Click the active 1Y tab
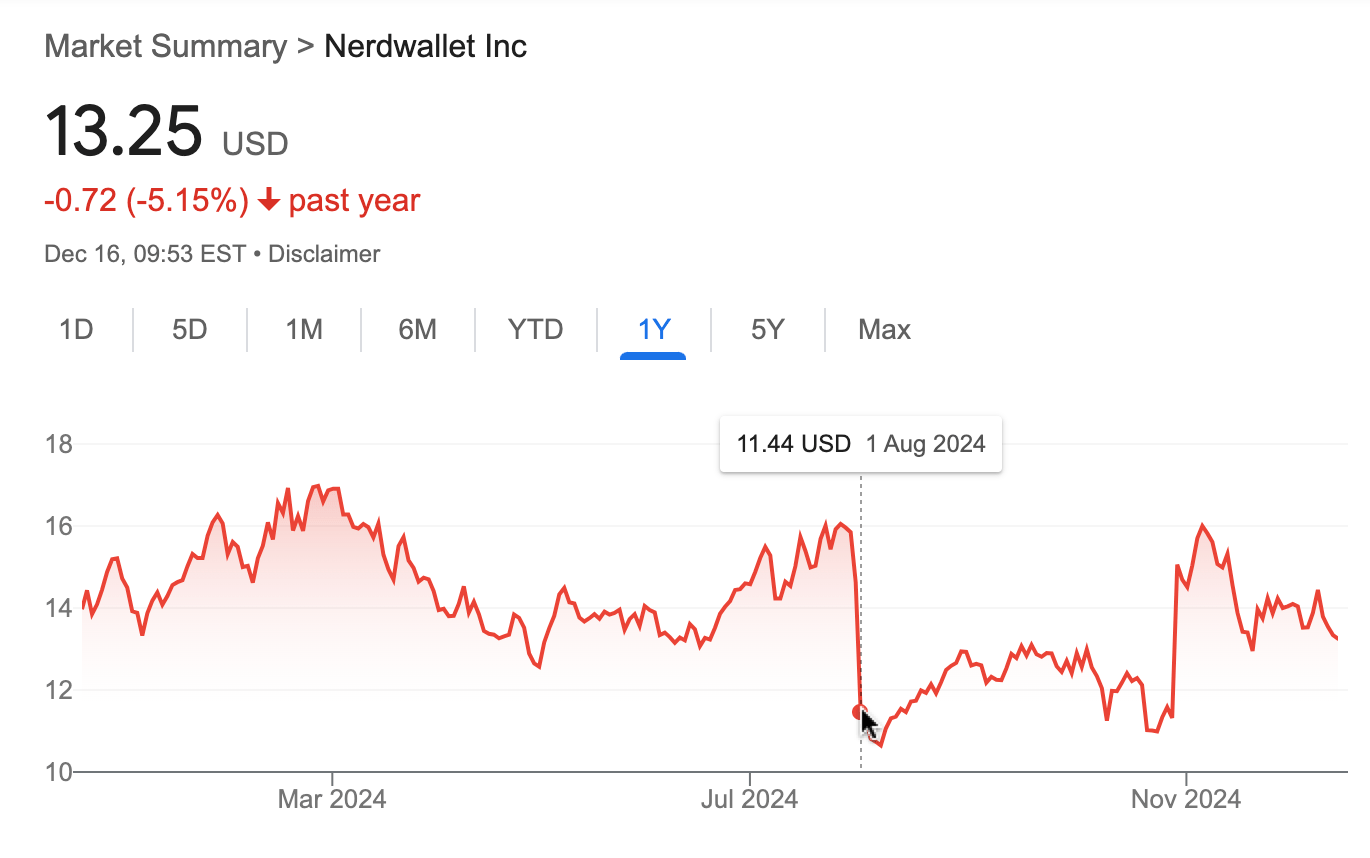1370x858 pixels. [x=653, y=330]
